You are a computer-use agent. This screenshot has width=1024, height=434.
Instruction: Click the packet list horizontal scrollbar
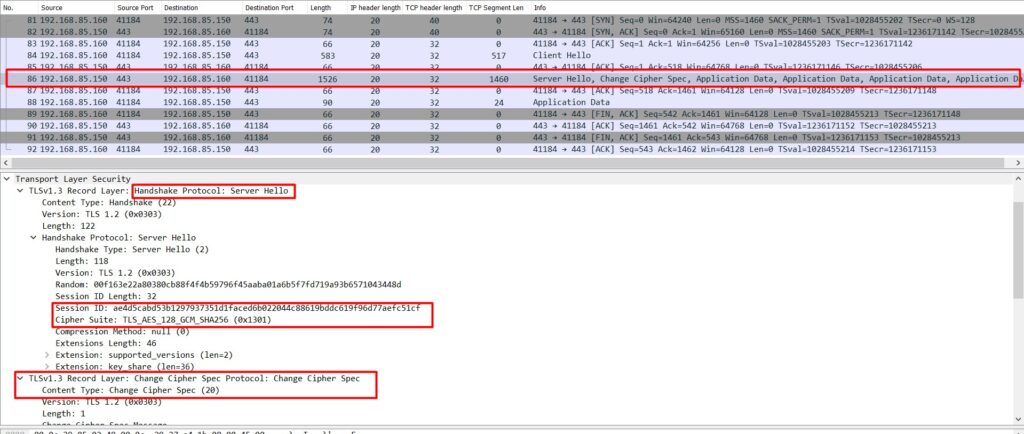click(x=512, y=163)
